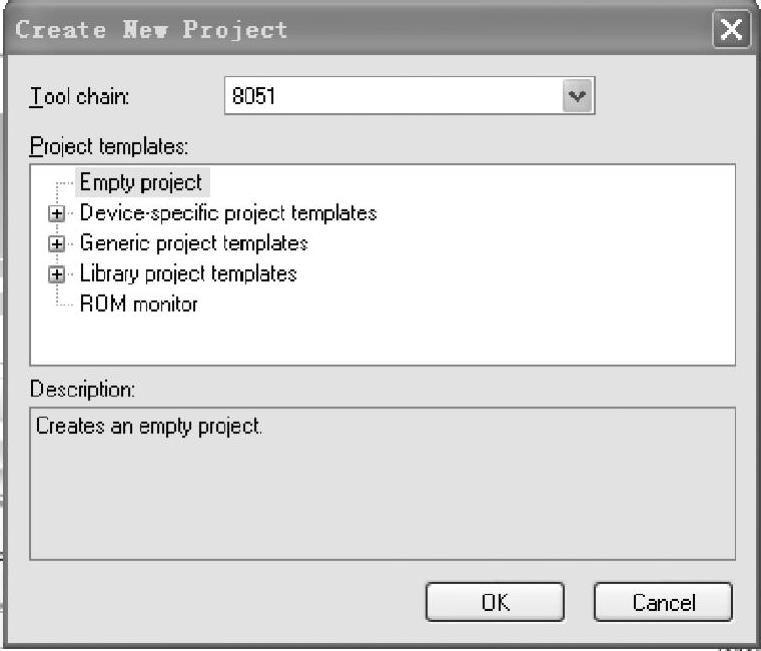Select Generic project templates label
Image resolution: width=761 pixels, height=651 pixels.
click(194, 243)
